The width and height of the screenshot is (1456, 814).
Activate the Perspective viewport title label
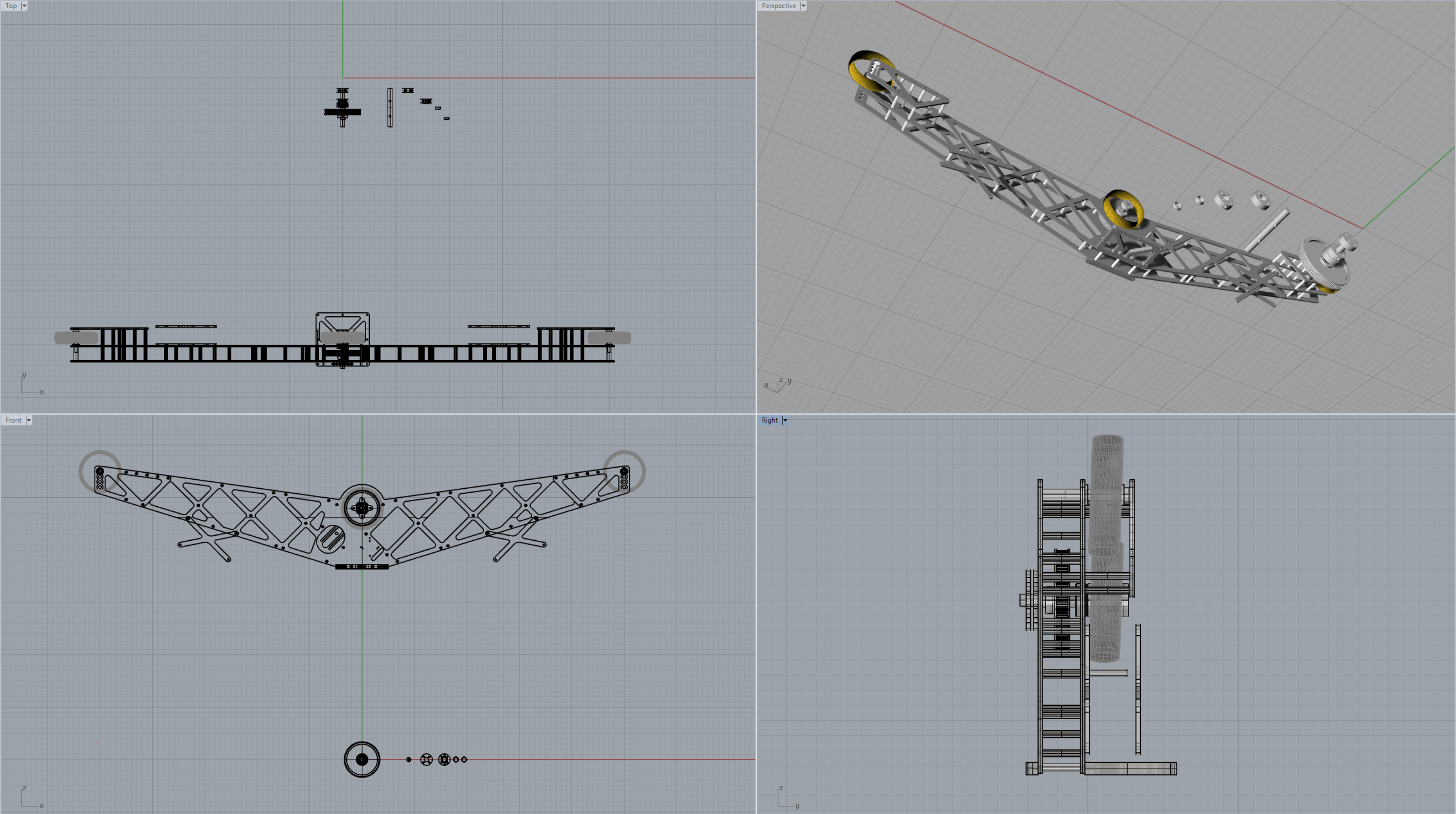pyautogui.click(x=778, y=5)
